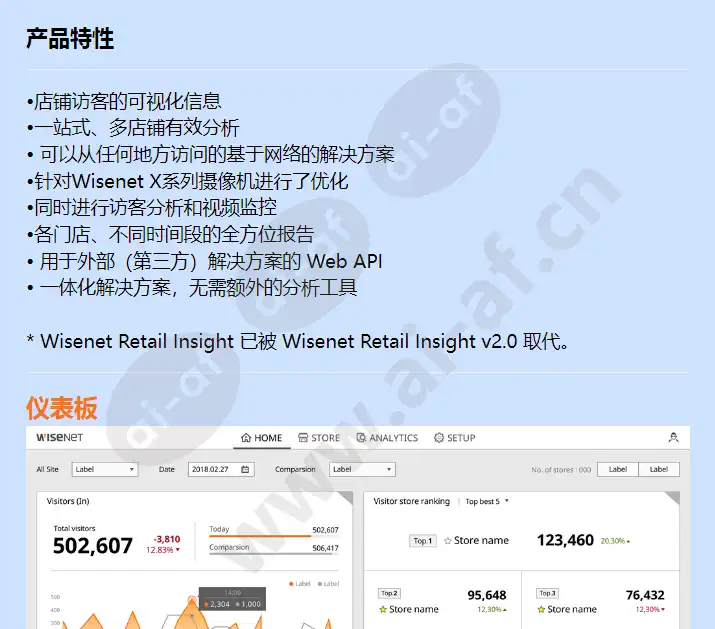The image size is (715, 629).
Task: Click the Visitors (In) panel title
Action: [x=68, y=501]
